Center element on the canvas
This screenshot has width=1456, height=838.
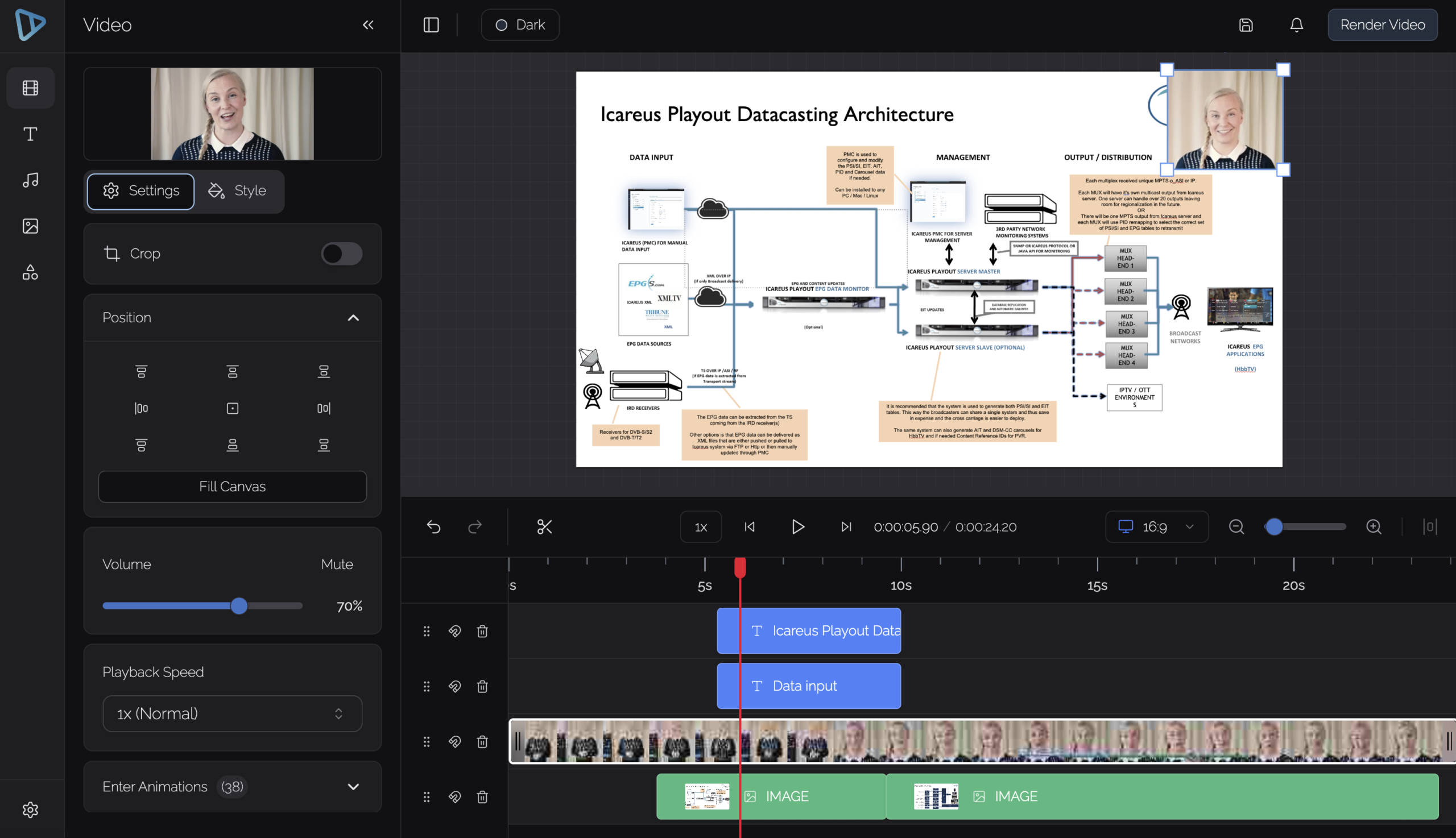[x=233, y=409]
